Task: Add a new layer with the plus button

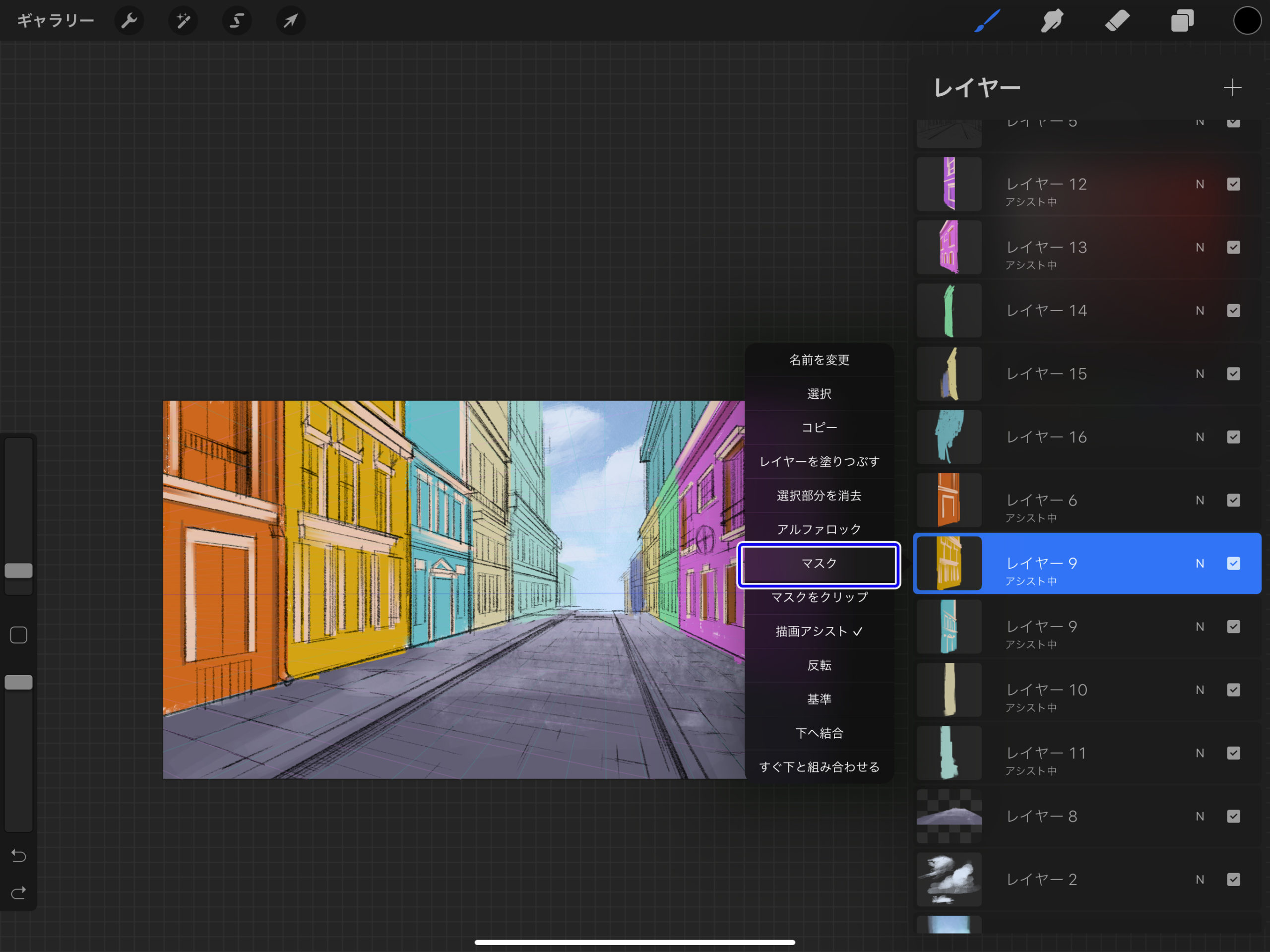Action: point(1232,87)
